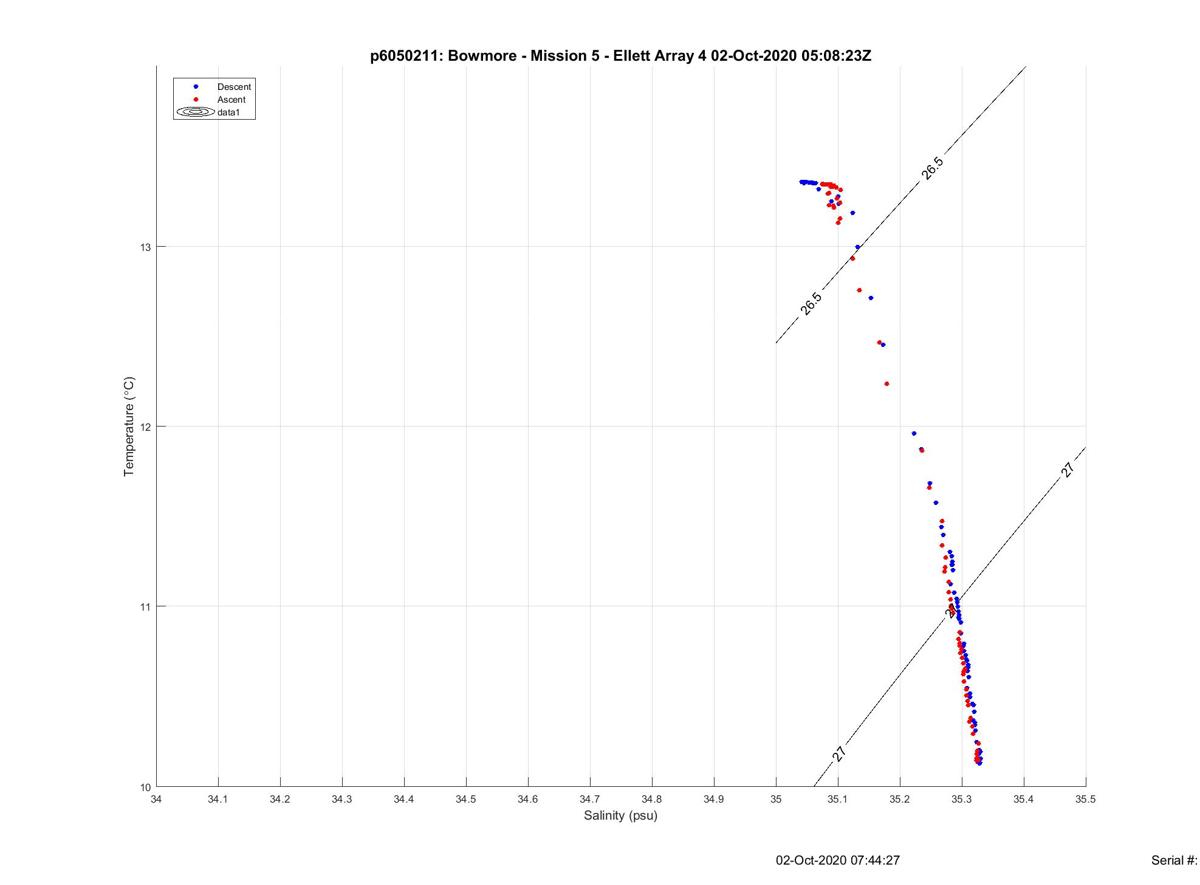Image resolution: width=1200 pixels, height=885 pixels.
Task: Click the x-axis tick label '34.9'
Action: click(x=714, y=800)
